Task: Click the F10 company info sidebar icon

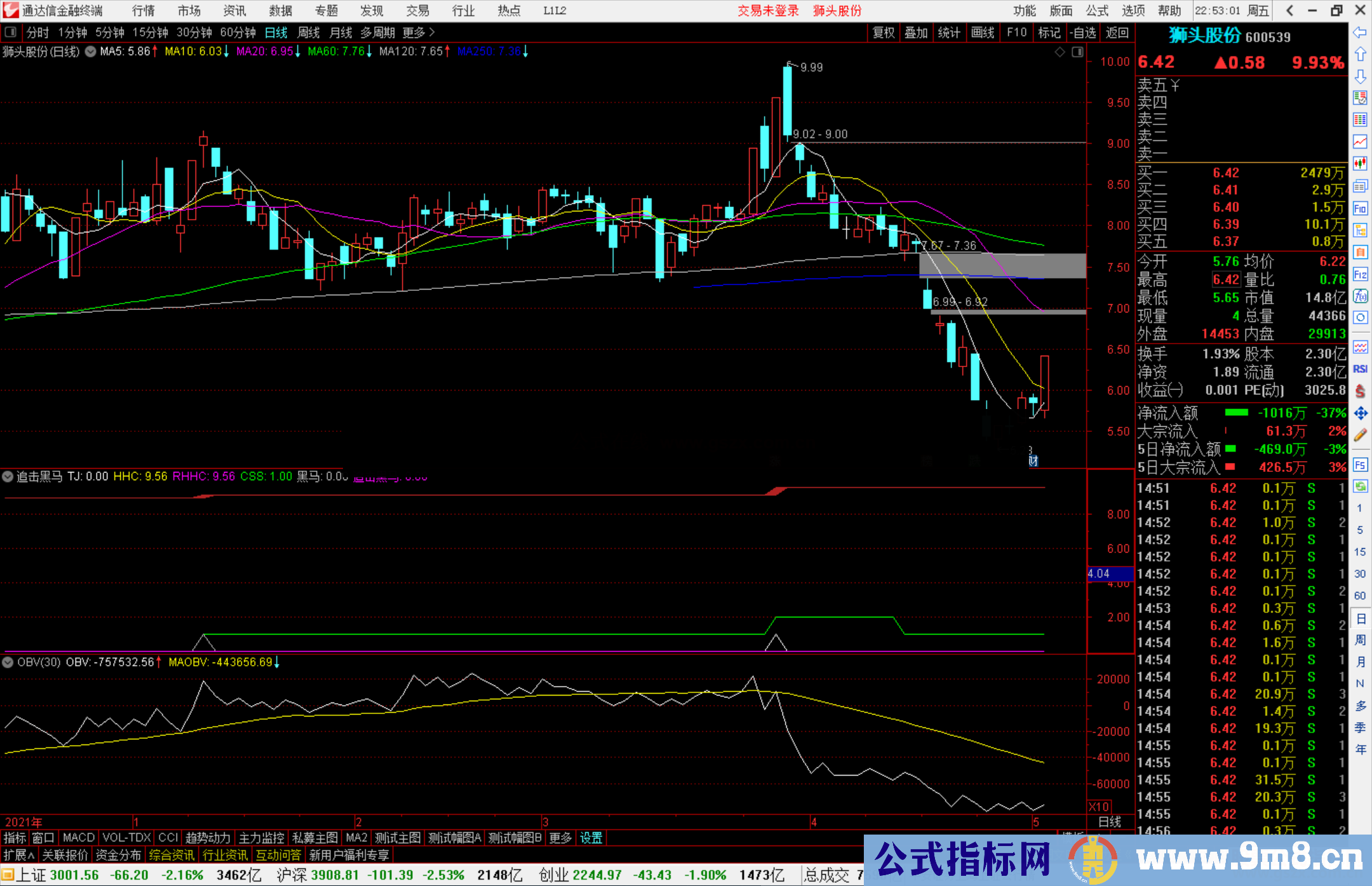Action: click(x=1360, y=208)
